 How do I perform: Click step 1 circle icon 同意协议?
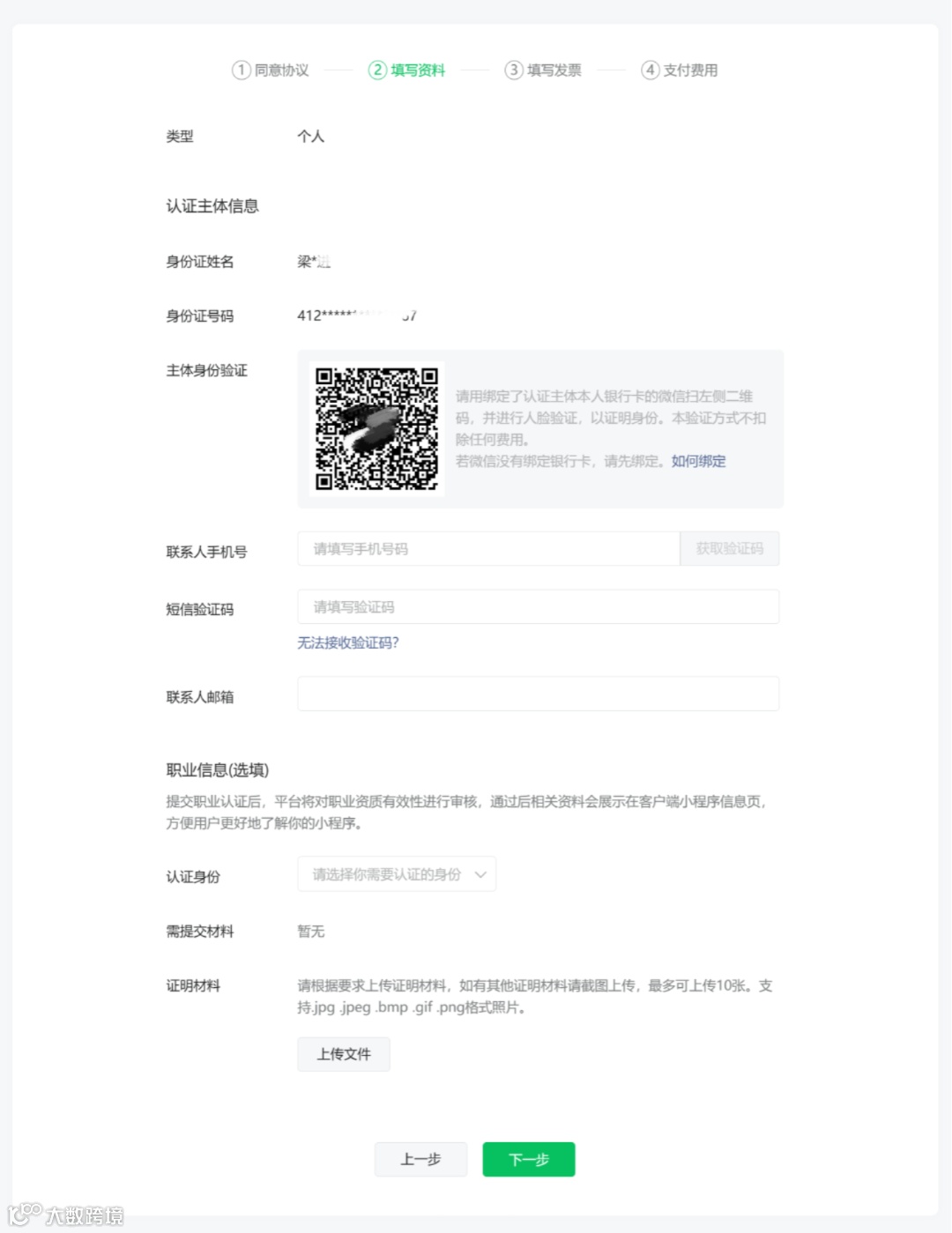point(241,70)
